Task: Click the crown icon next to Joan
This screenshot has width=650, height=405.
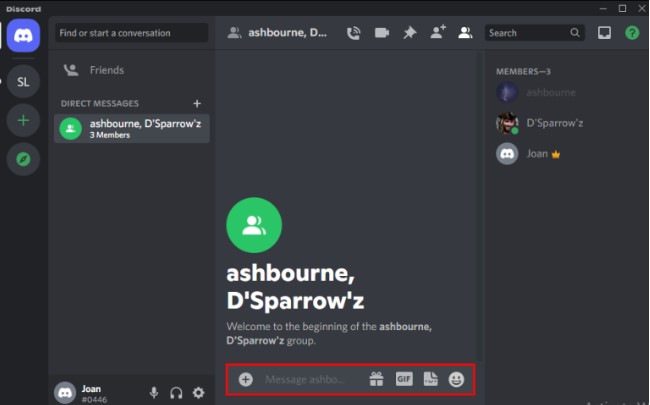Action: pos(555,155)
